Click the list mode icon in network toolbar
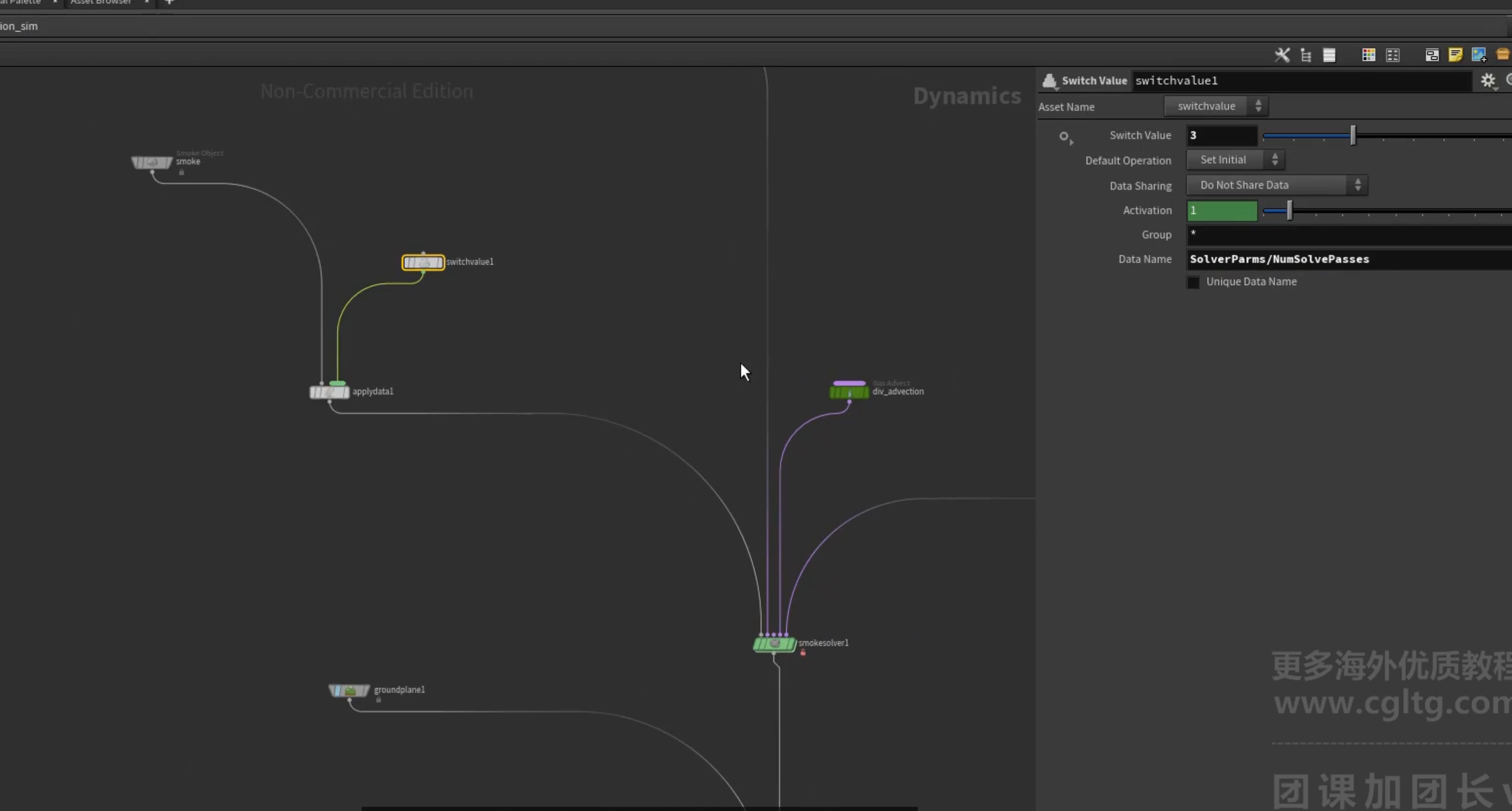 1329,55
